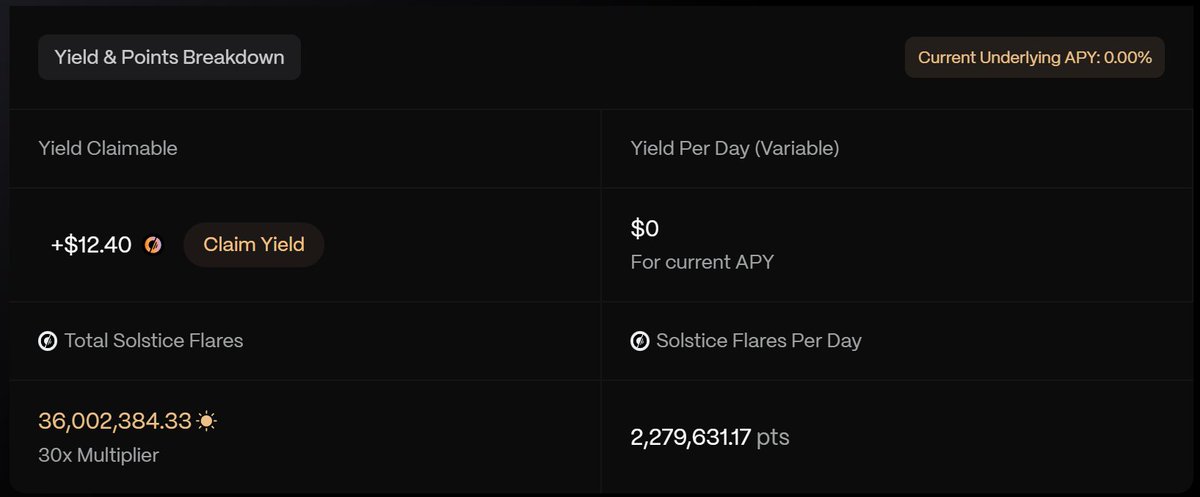Click the $0 yield per day value
This screenshot has height=497, width=1200.
click(645, 228)
